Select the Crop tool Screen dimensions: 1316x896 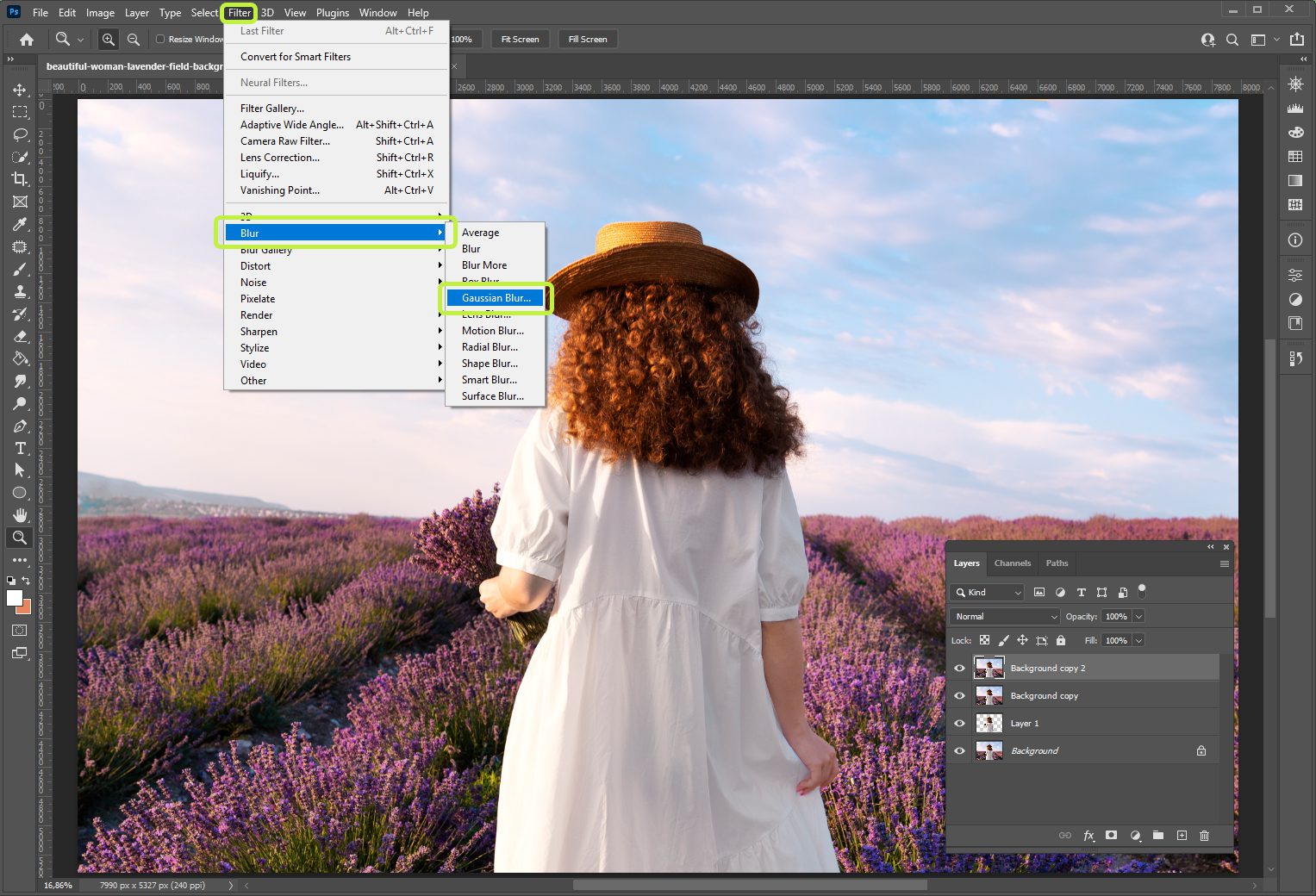(20, 179)
